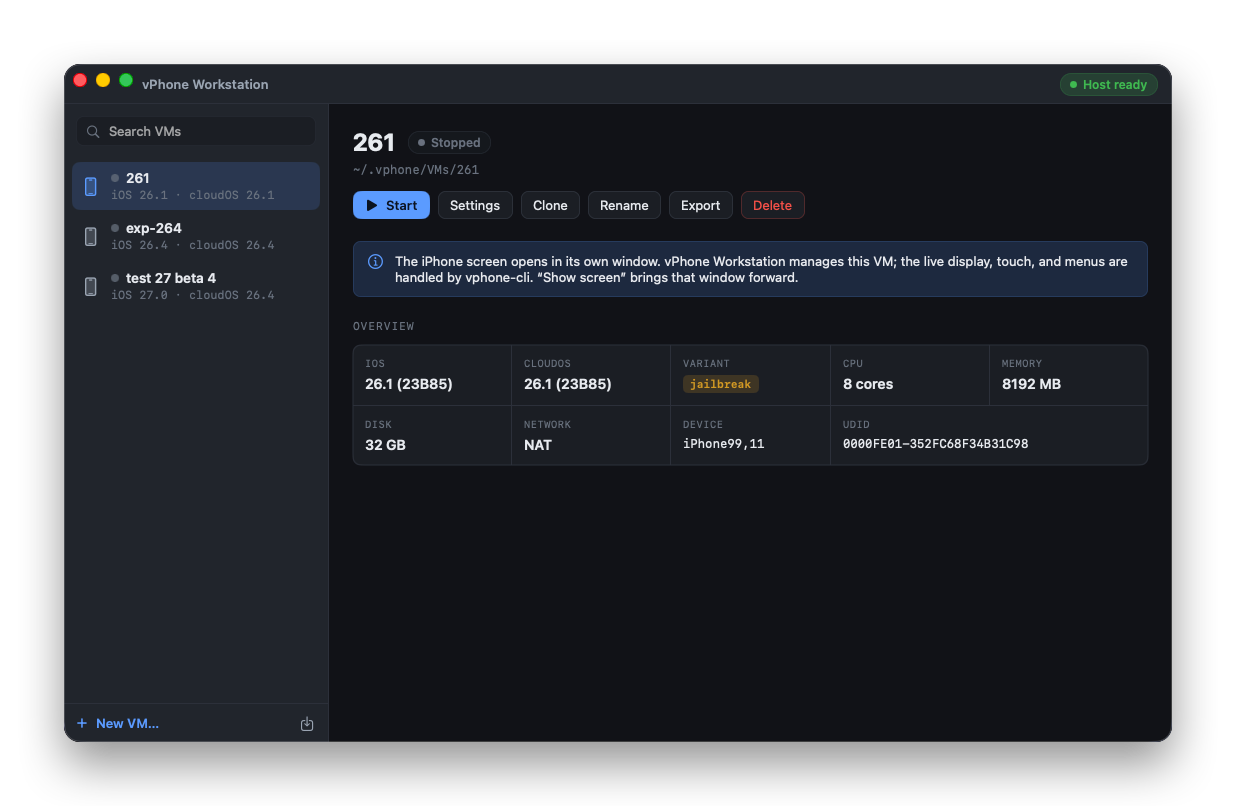Select the 261 VM in sidebar
The width and height of the screenshot is (1236, 806).
click(x=196, y=186)
